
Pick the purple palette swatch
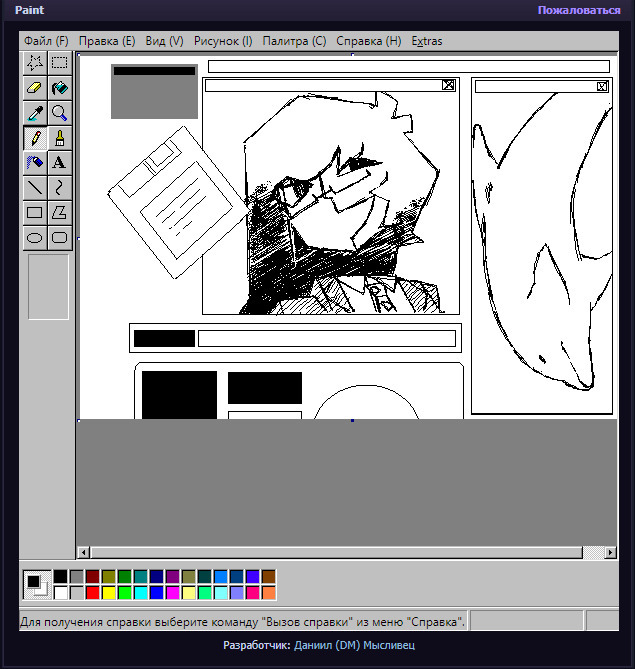pos(172,576)
